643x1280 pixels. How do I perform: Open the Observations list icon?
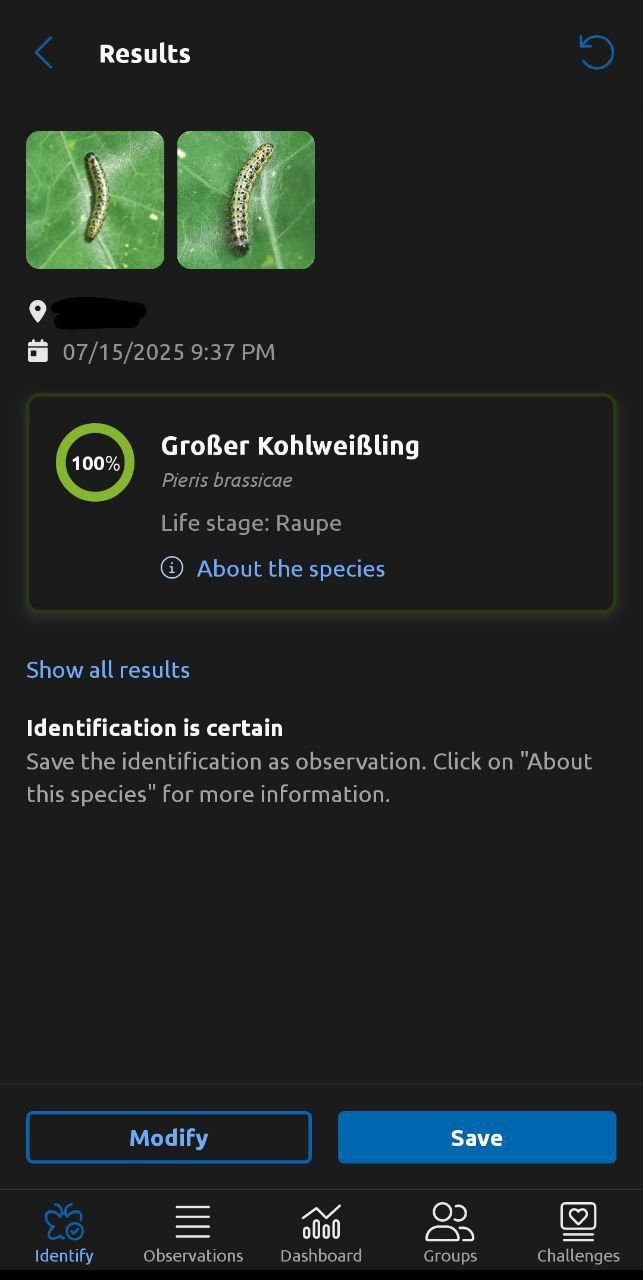[192, 1221]
